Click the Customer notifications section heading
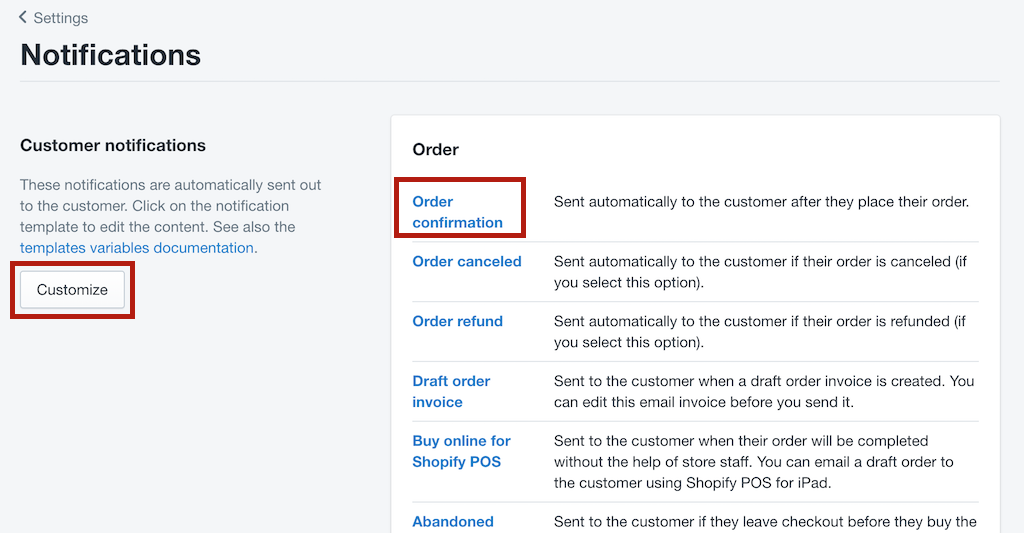Image resolution: width=1024 pixels, height=533 pixels. 113,145
